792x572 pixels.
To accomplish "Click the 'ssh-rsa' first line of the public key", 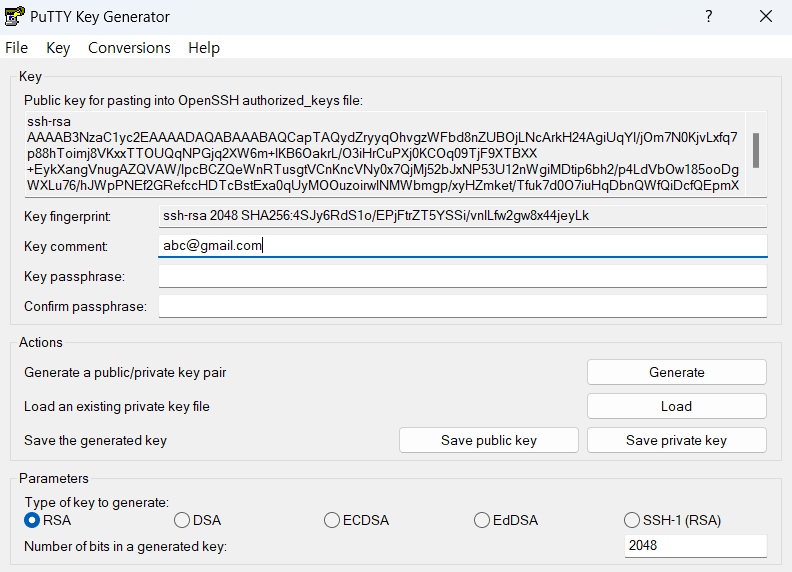I will point(48,121).
